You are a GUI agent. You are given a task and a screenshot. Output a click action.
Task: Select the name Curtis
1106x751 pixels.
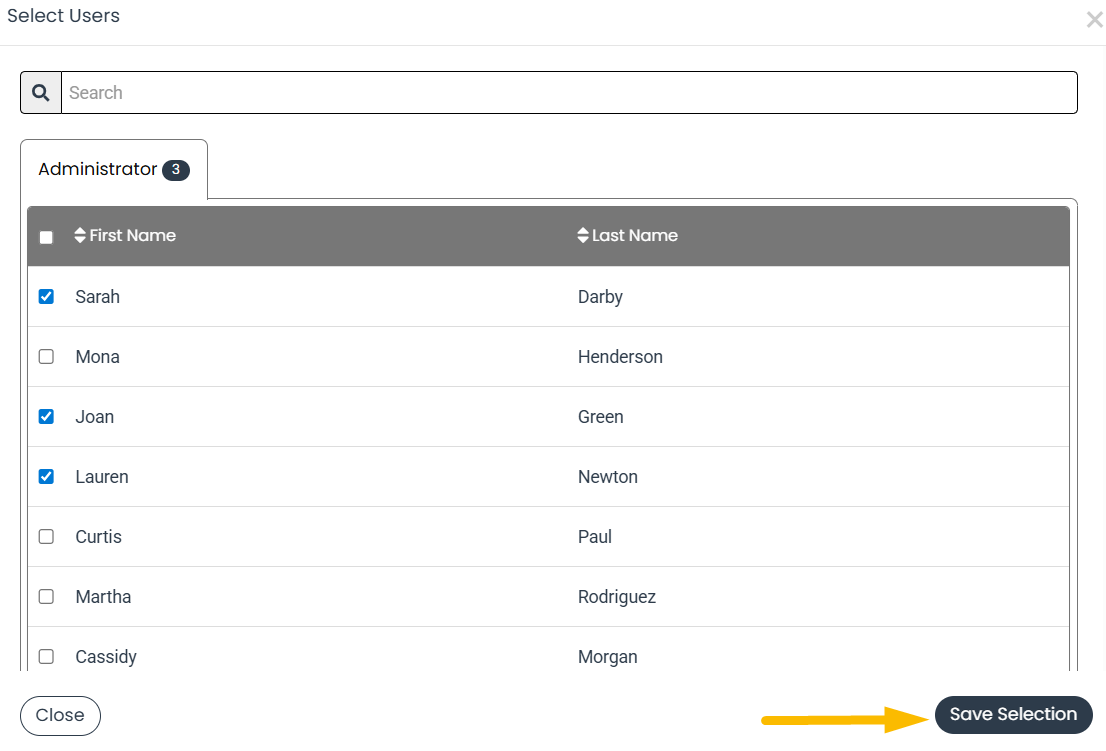pyautogui.click(x=98, y=537)
